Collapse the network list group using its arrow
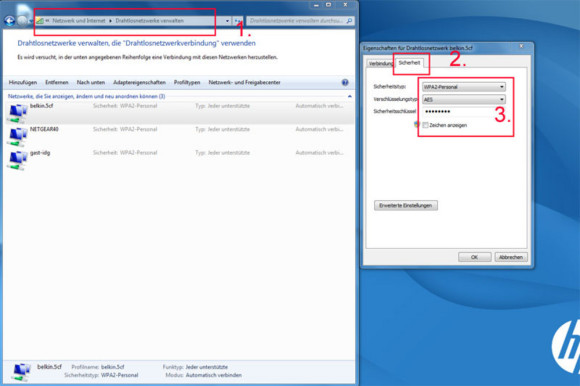This screenshot has width=580, height=386. point(350,96)
